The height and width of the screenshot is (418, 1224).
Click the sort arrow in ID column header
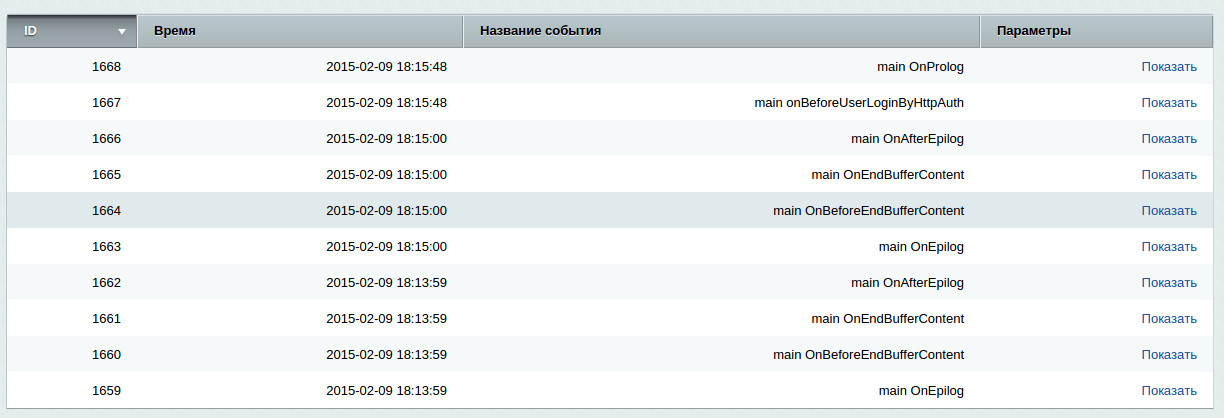click(x=122, y=32)
